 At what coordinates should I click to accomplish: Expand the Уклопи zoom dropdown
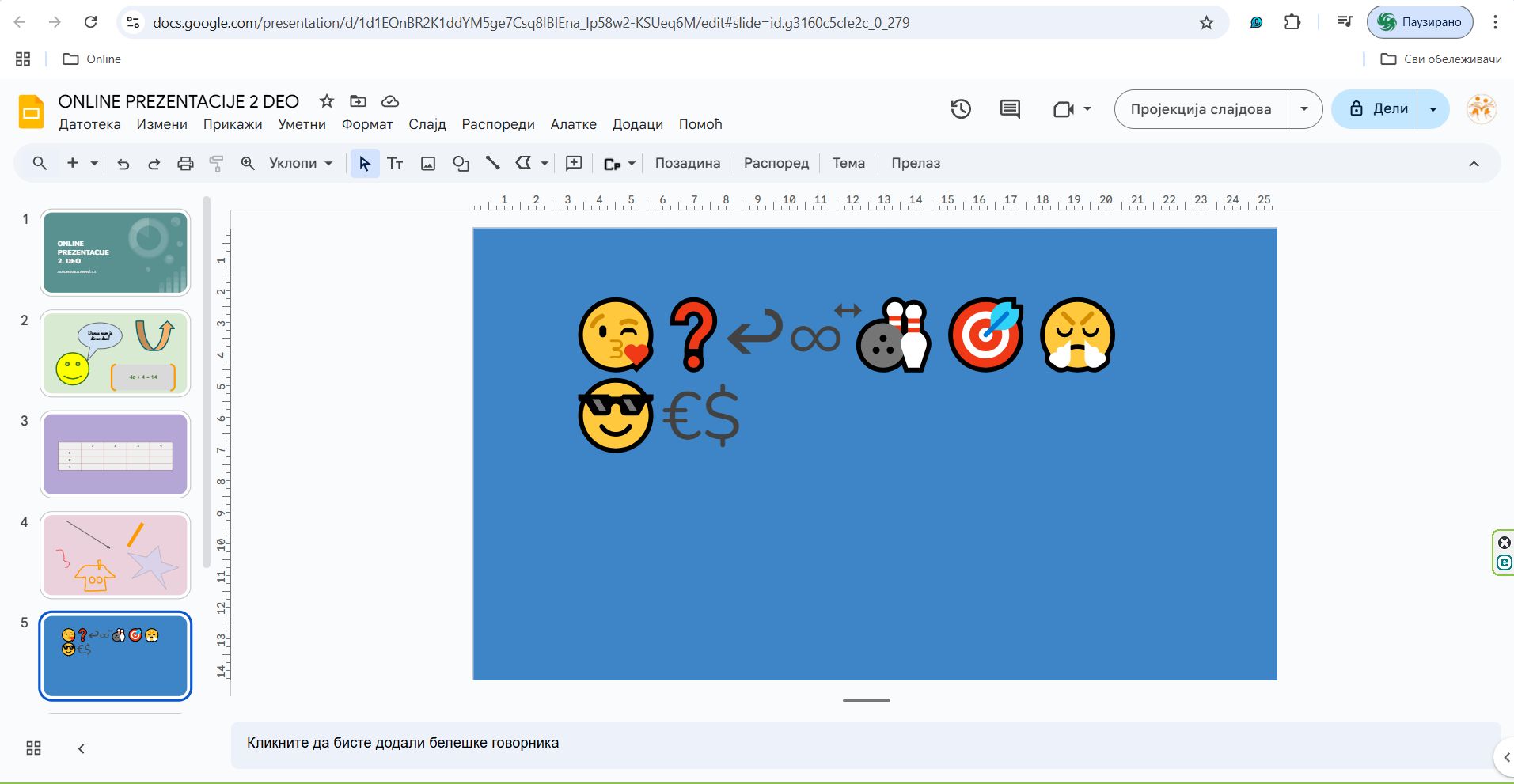click(x=301, y=164)
